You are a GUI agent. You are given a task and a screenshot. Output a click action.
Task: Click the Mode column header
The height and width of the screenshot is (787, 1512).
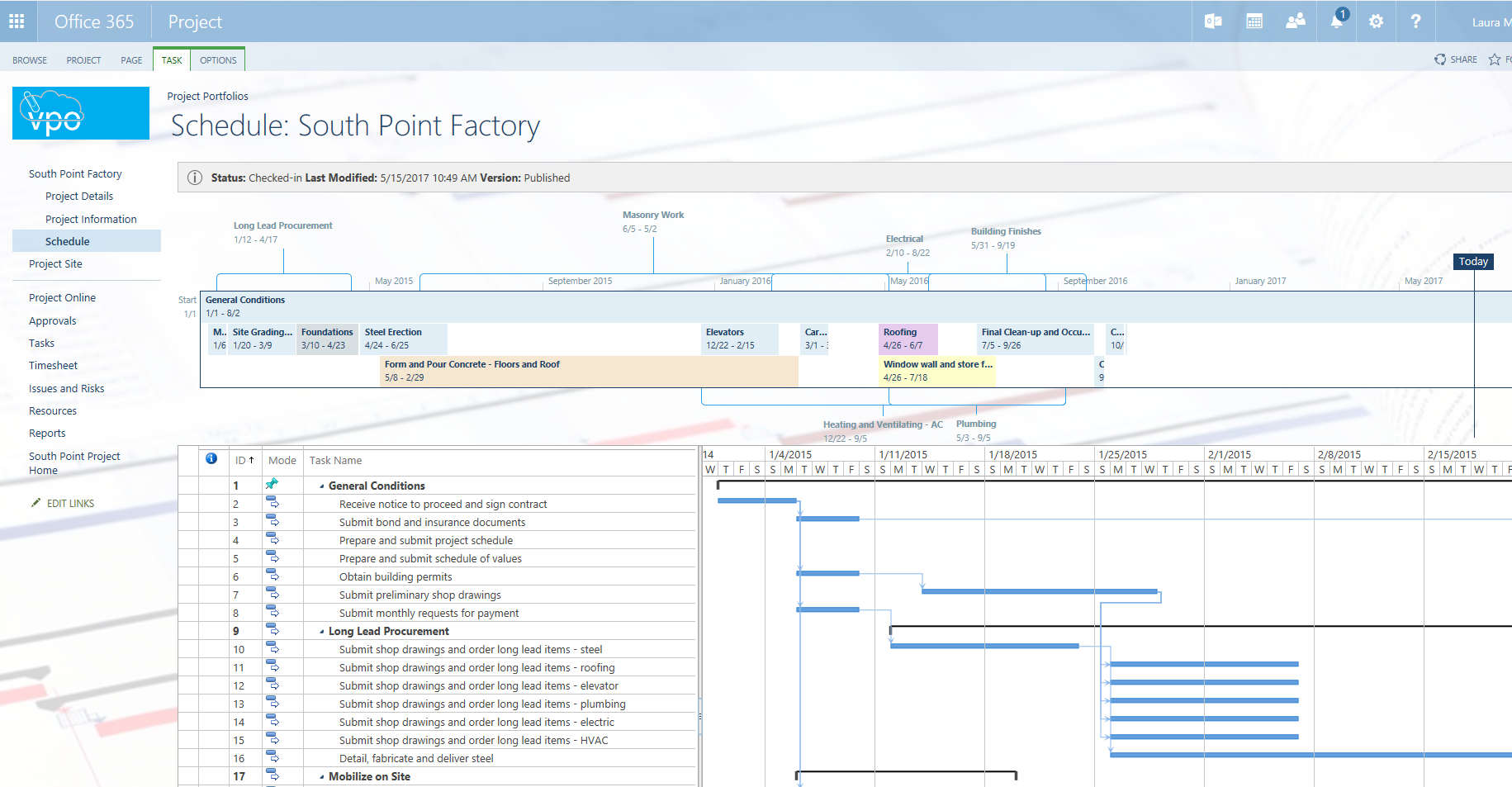[282, 461]
